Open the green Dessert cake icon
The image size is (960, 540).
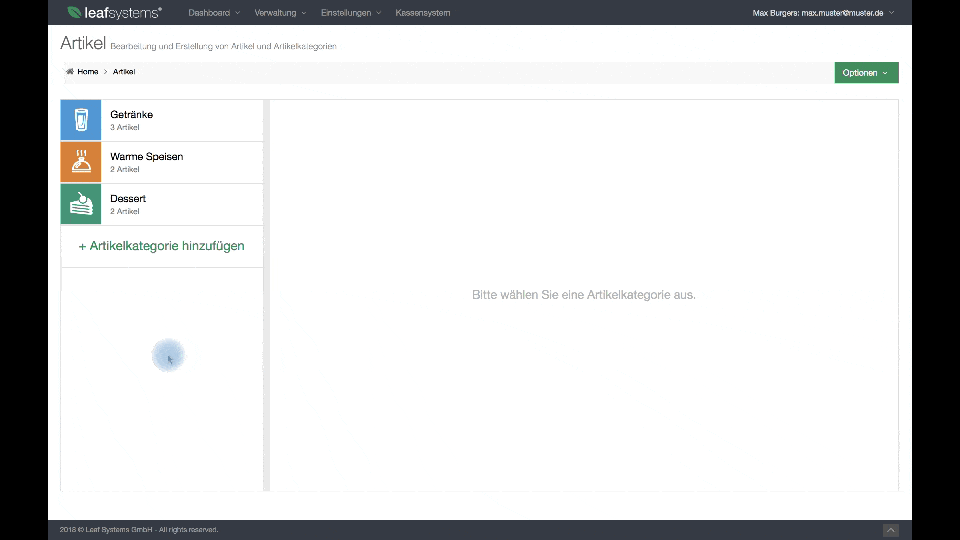click(81, 204)
